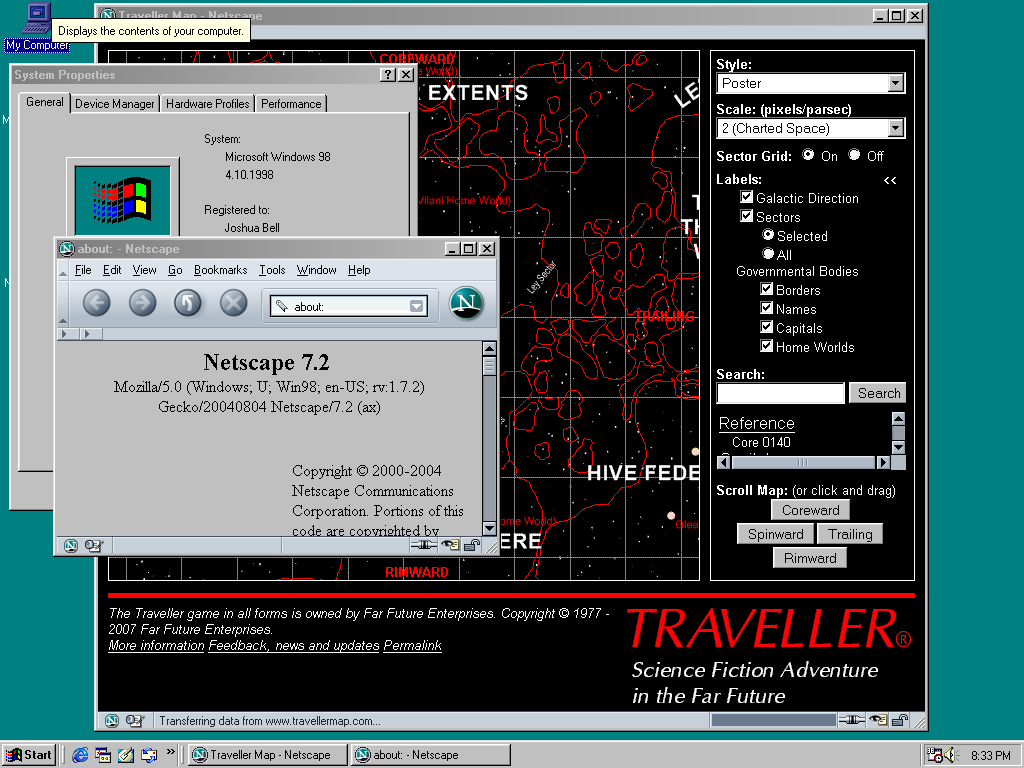Click the System Properties help question button

[x=388, y=74]
